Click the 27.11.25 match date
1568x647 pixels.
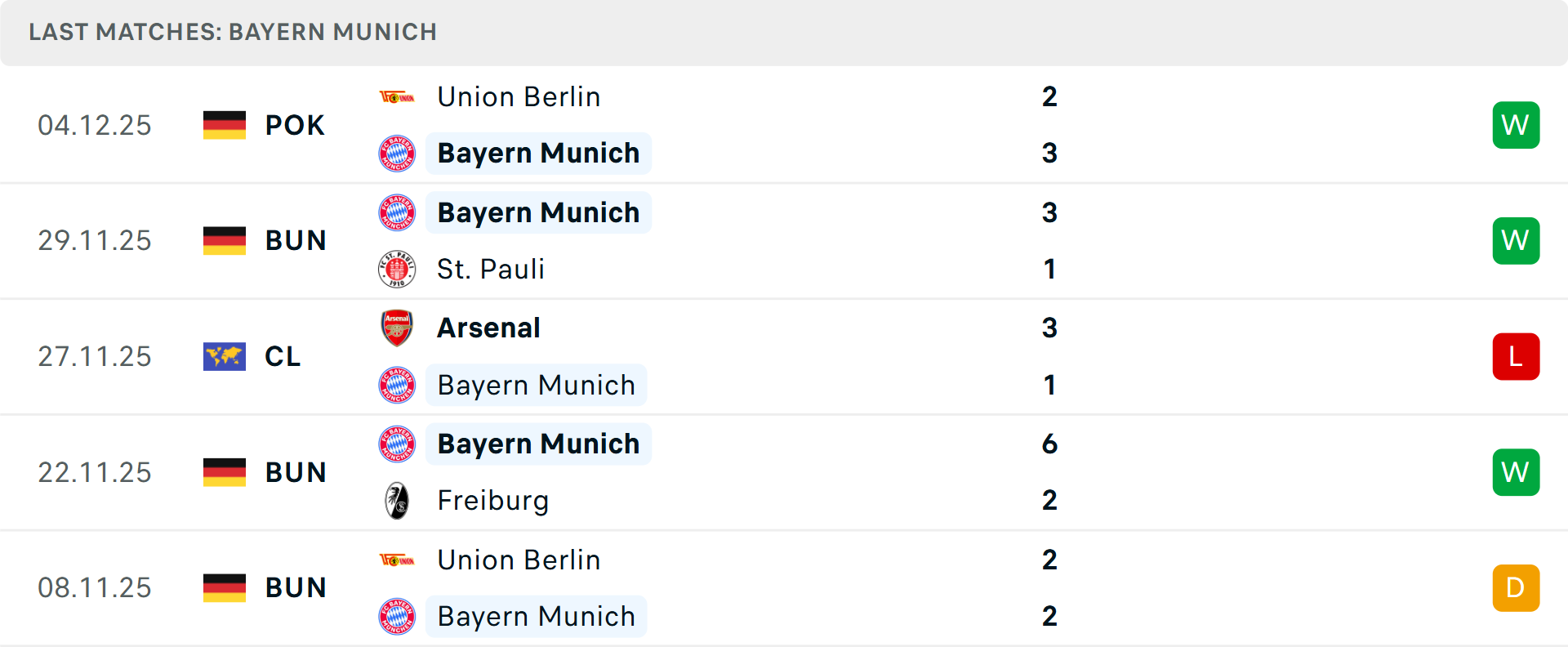(x=95, y=356)
